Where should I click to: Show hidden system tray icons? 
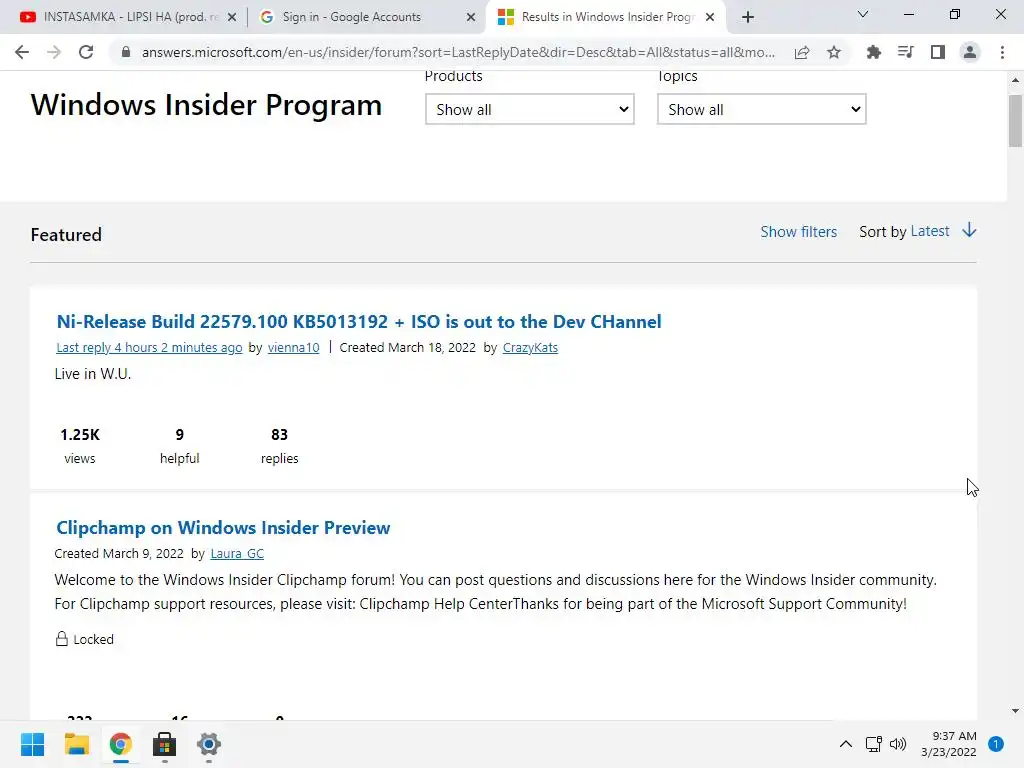coord(846,744)
